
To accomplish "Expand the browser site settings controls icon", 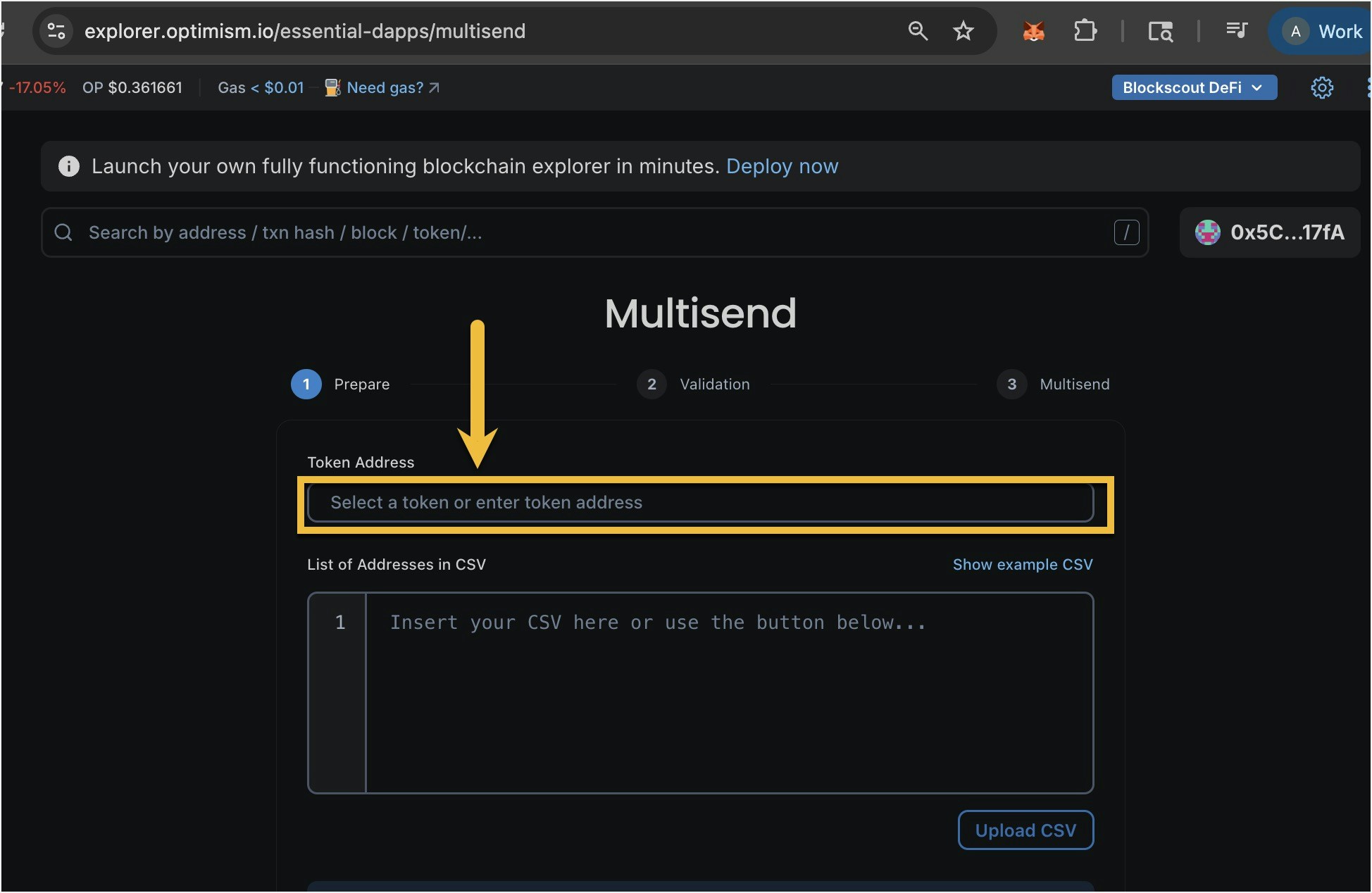I will click(x=56, y=31).
